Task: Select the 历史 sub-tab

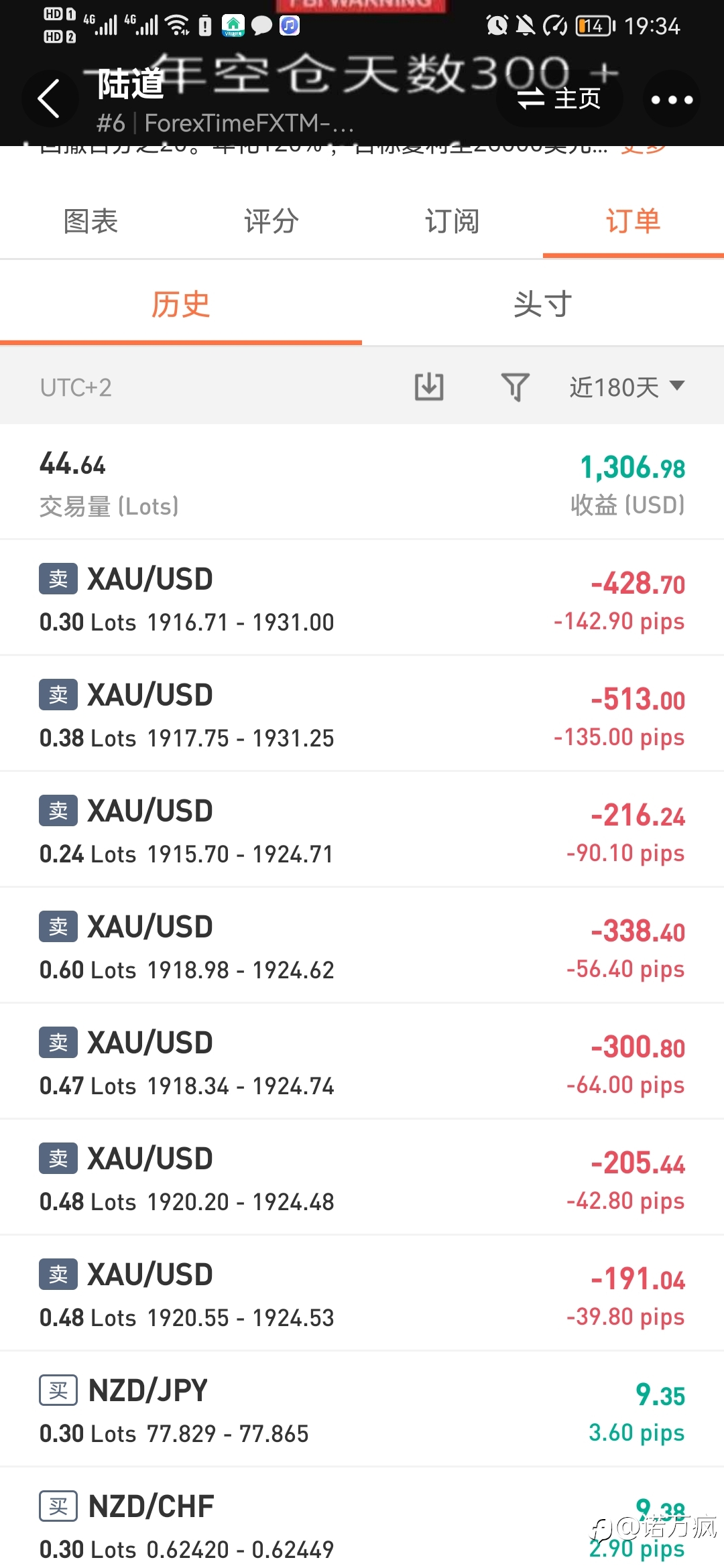Action: [x=181, y=305]
